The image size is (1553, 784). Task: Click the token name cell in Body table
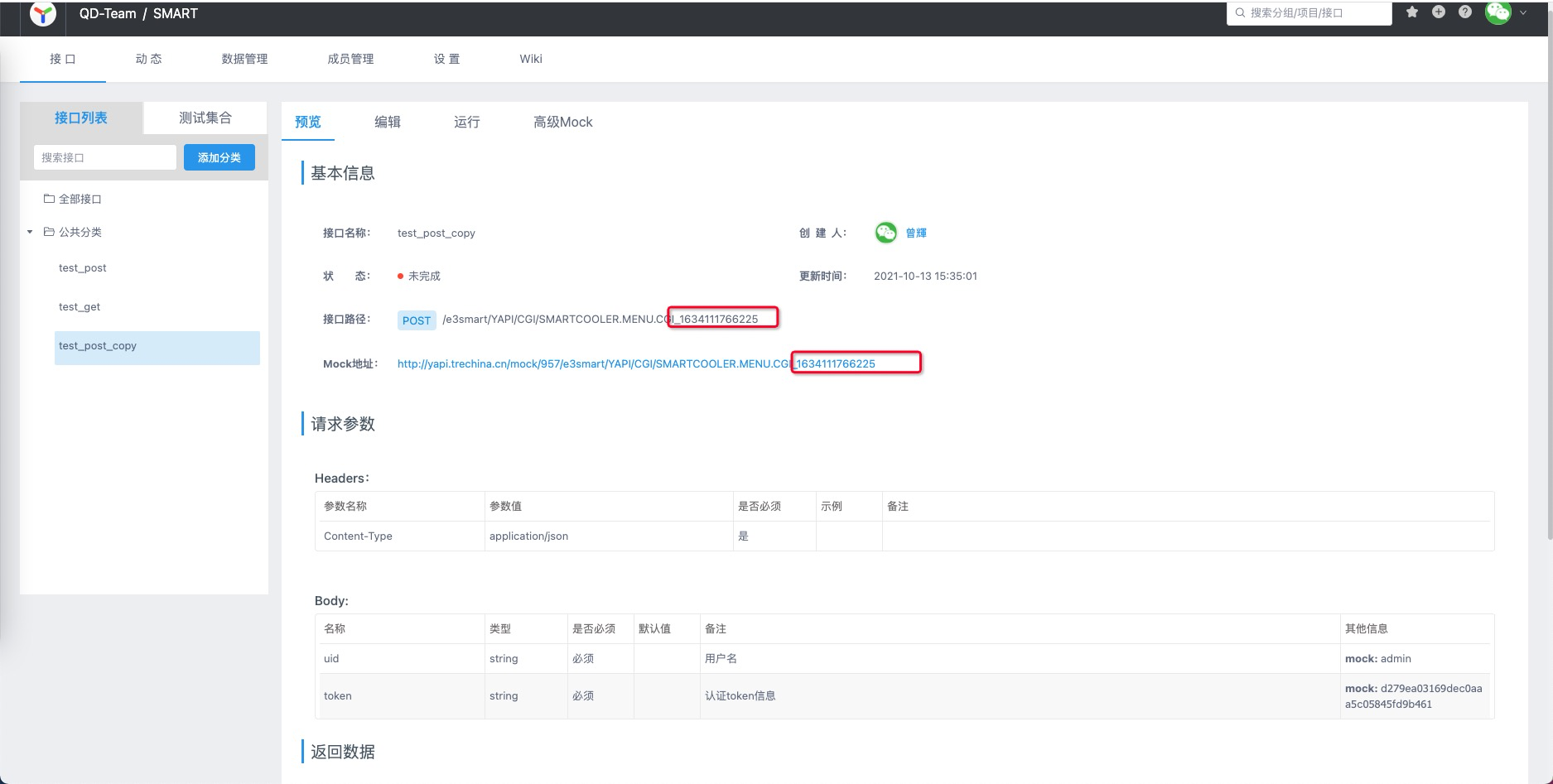(400, 696)
